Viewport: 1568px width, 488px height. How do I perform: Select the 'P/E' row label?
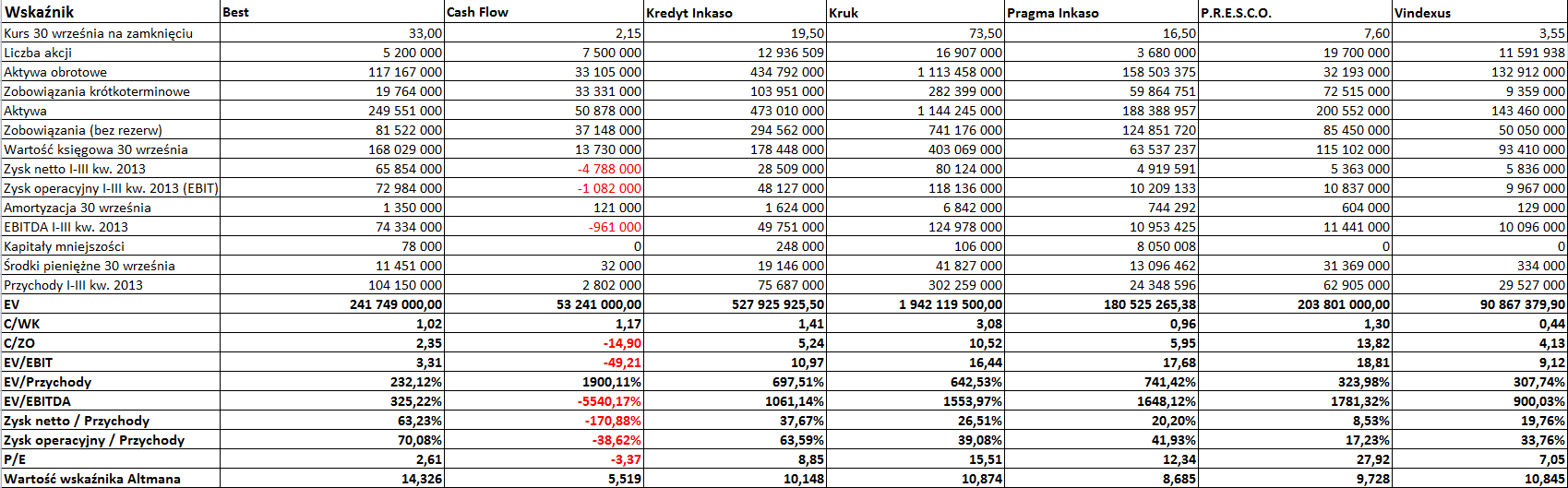point(14,459)
